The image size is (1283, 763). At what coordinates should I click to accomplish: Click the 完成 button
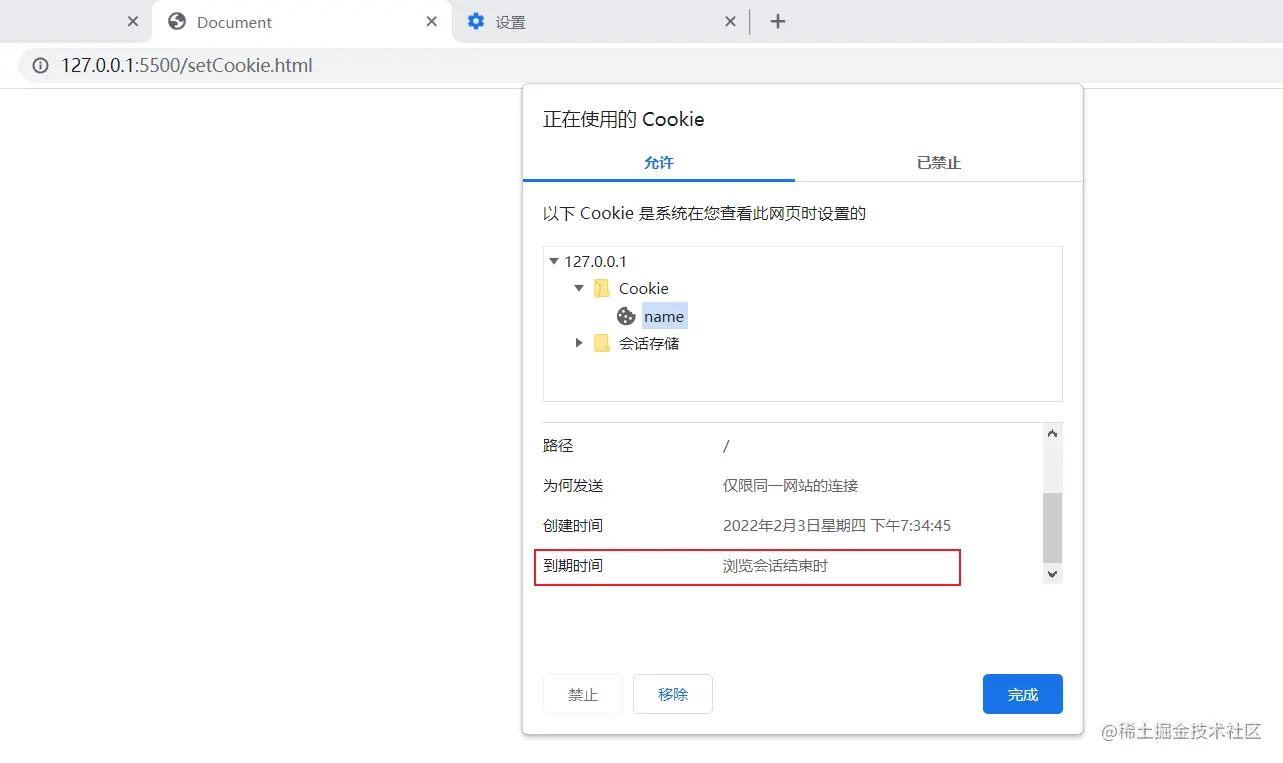click(x=1022, y=693)
